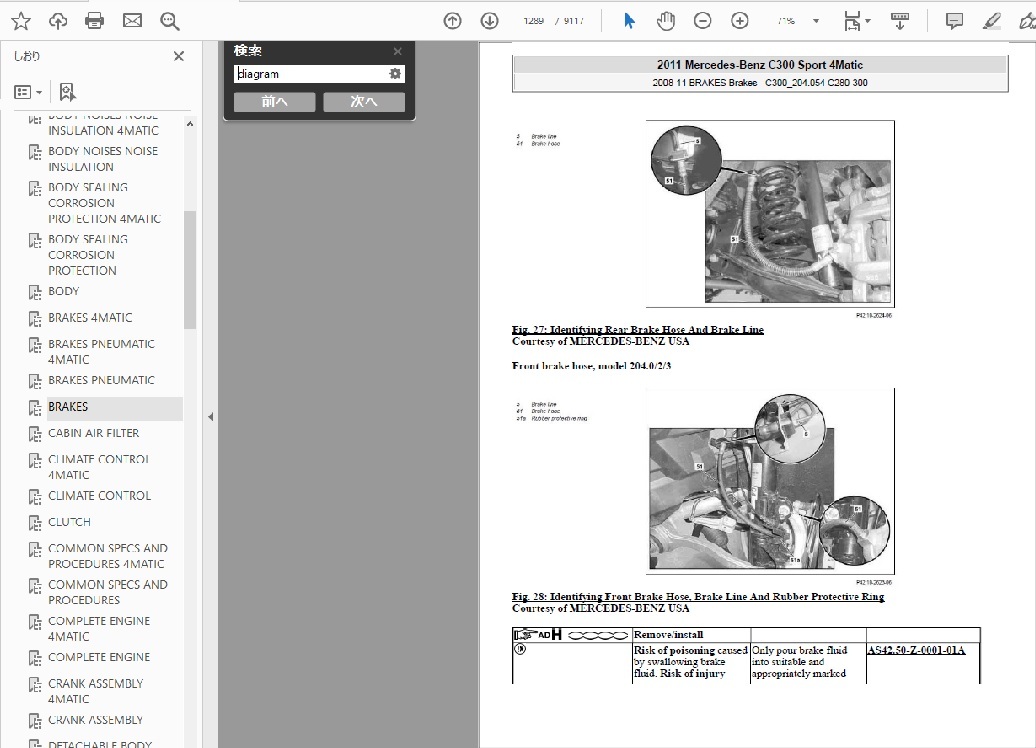Open bookmark BODY NOISES NOISE INSULATION
1036x748 pixels.
coord(103,159)
